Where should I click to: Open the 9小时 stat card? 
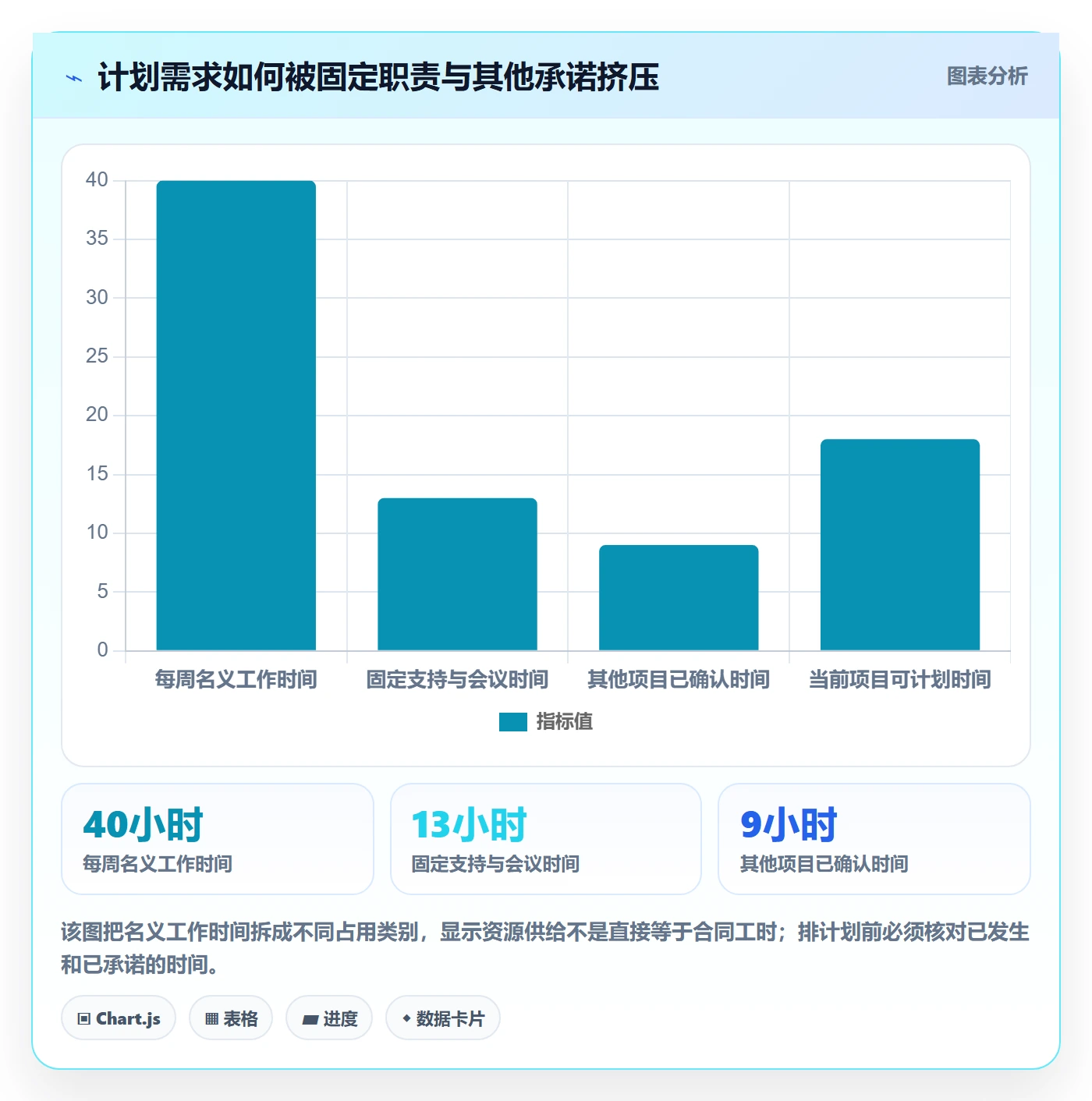click(874, 839)
